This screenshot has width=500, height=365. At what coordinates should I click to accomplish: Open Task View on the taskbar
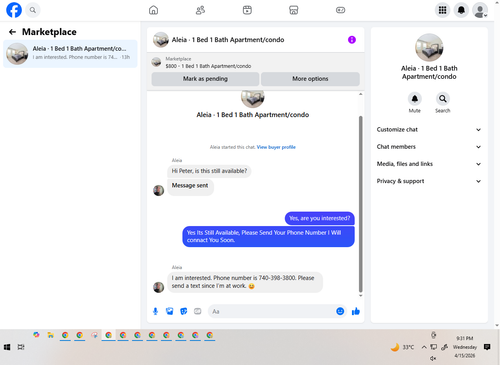point(21,347)
